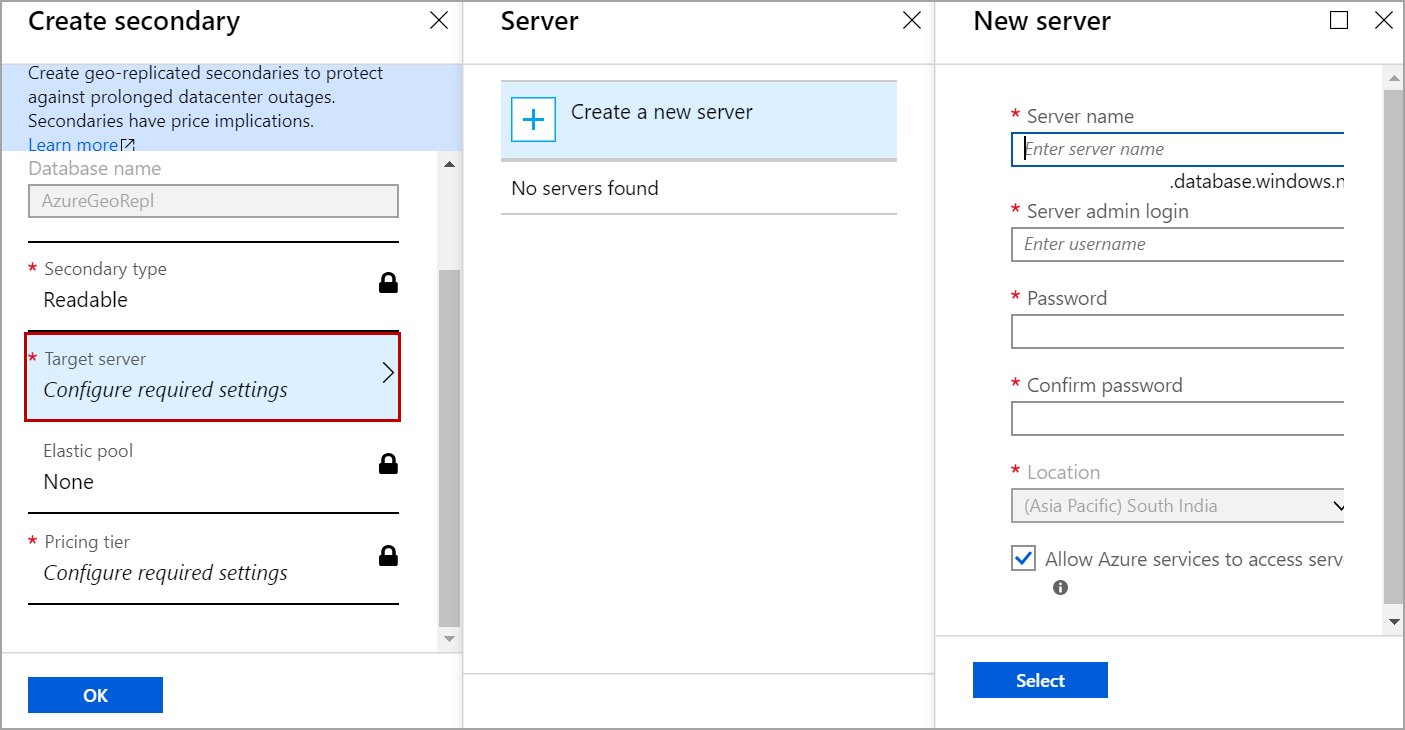The image size is (1405, 730).
Task: Close the Server blade
Action: [x=912, y=21]
